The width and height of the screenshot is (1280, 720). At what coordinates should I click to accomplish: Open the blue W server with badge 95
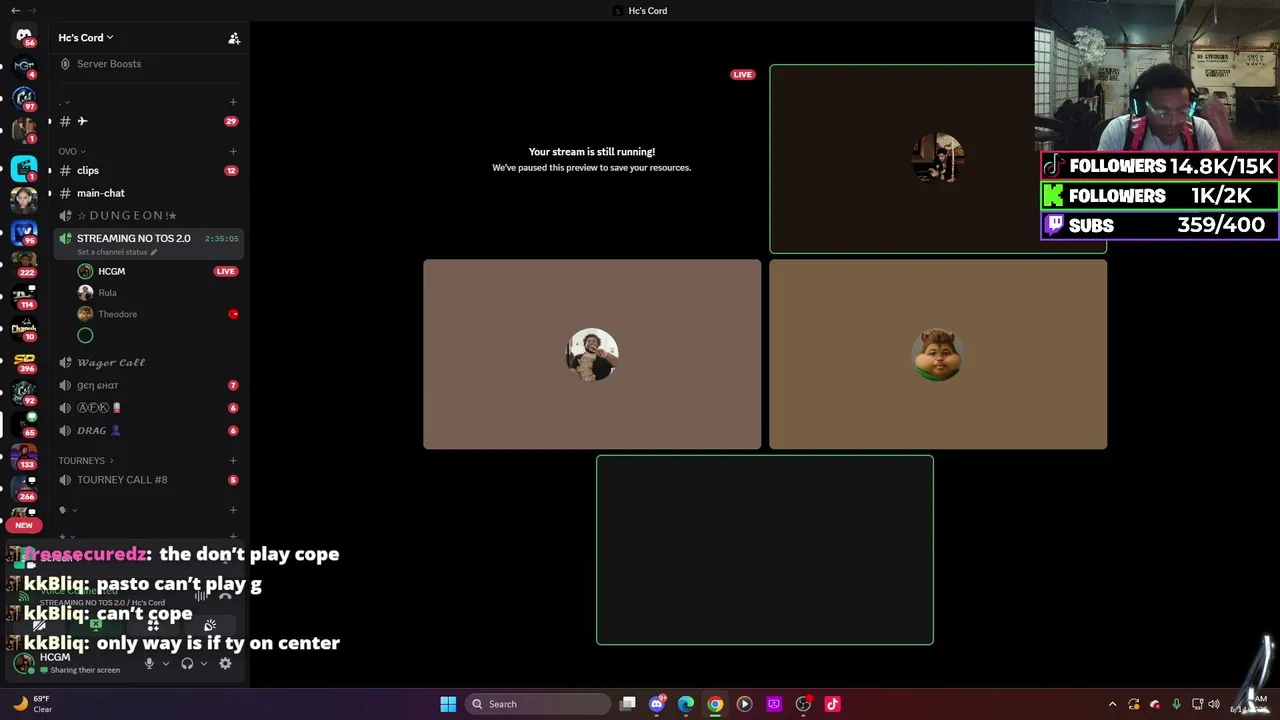click(x=24, y=232)
